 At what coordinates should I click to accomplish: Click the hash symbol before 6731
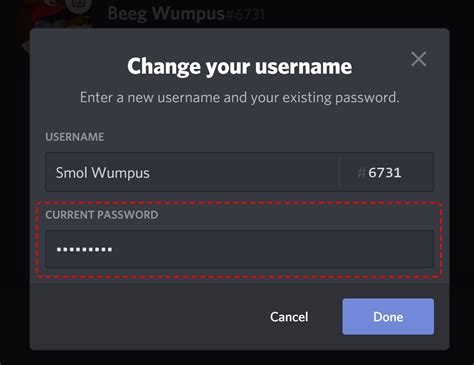pyautogui.click(x=361, y=173)
